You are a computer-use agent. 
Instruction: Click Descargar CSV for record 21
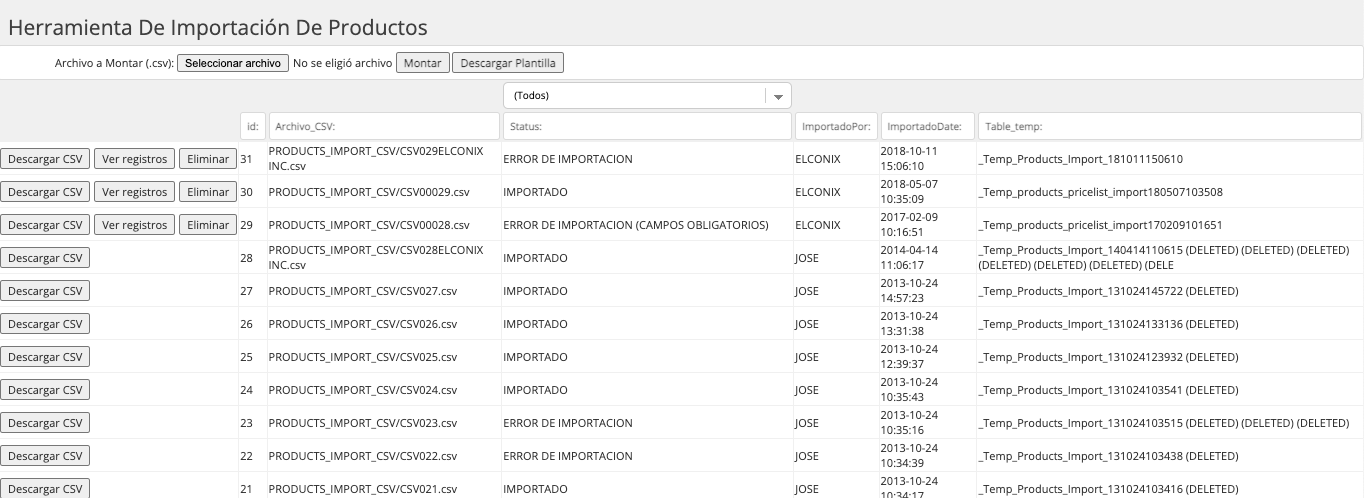pyautogui.click(x=45, y=489)
